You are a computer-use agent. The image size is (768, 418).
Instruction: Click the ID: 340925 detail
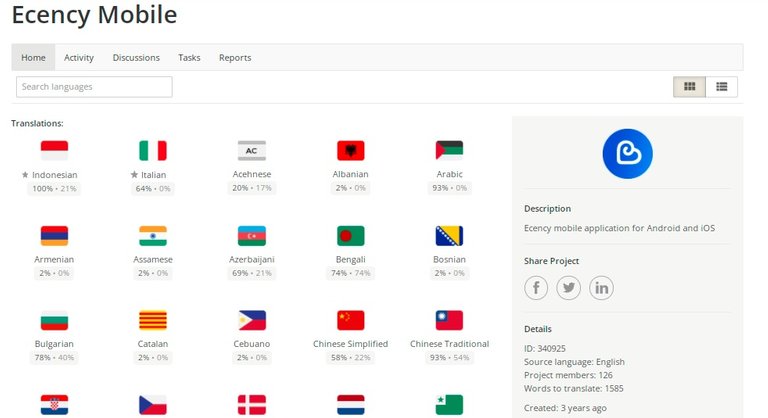(x=545, y=348)
